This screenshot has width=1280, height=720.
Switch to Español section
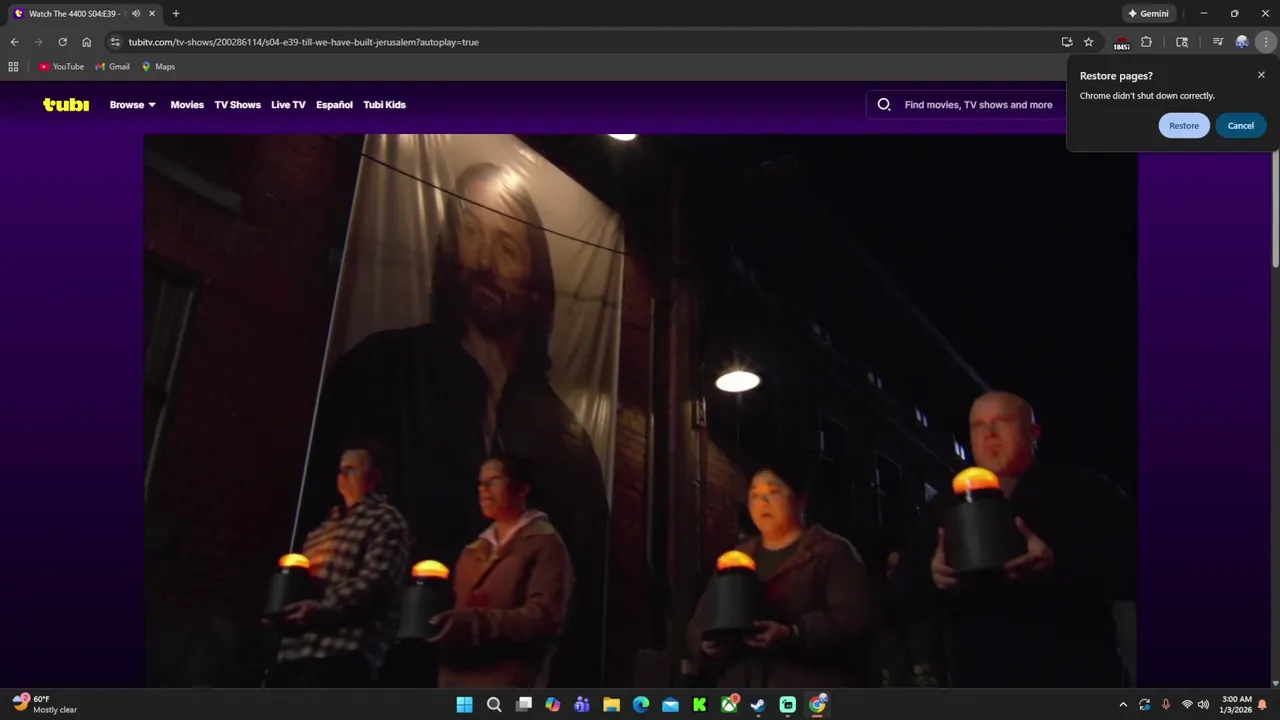334,104
